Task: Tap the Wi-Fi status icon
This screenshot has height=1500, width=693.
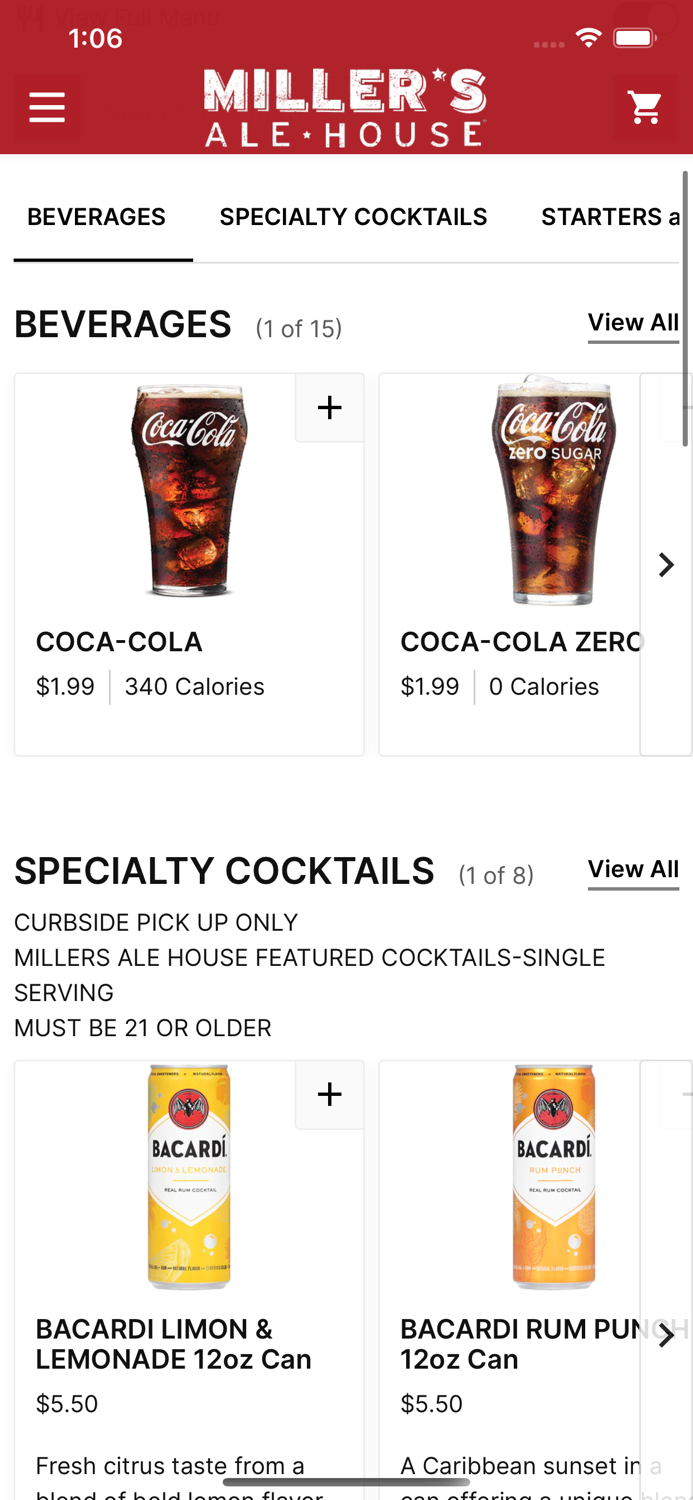Action: click(x=588, y=39)
